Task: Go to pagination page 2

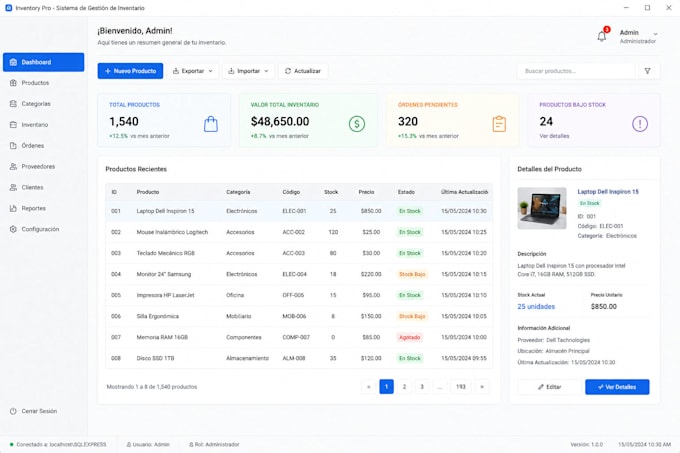Action: point(404,387)
